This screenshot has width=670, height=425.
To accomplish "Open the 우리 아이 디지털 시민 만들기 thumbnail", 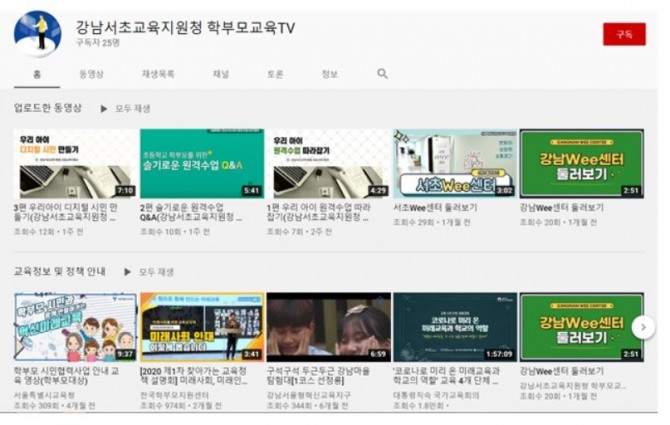I will click(x=75, y=164).
